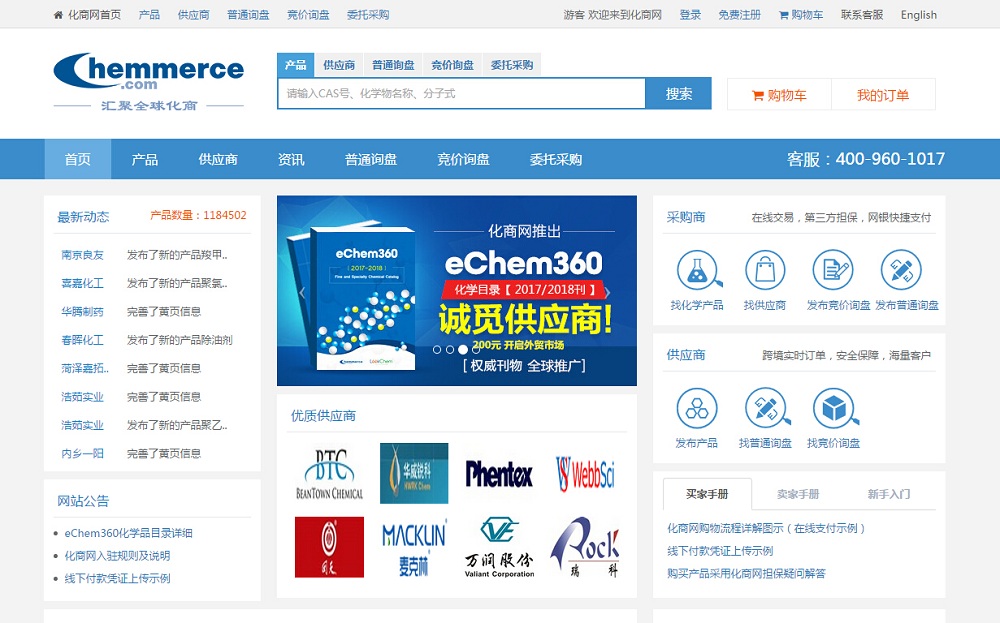Select the second banner carousel dot
Image resolution: width=1000 pixels, height=623 pixels.
[450, 349]
